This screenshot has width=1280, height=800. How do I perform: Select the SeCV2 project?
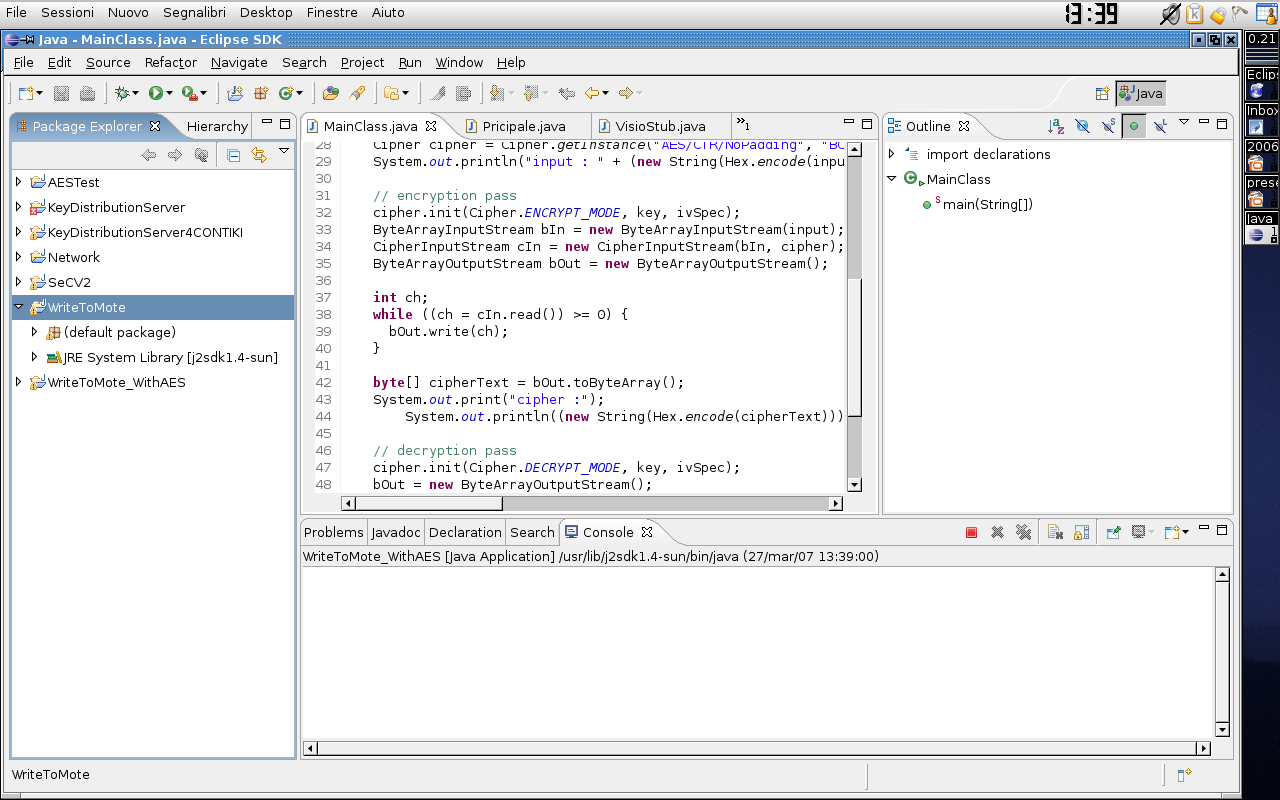[x=69, y=282]
